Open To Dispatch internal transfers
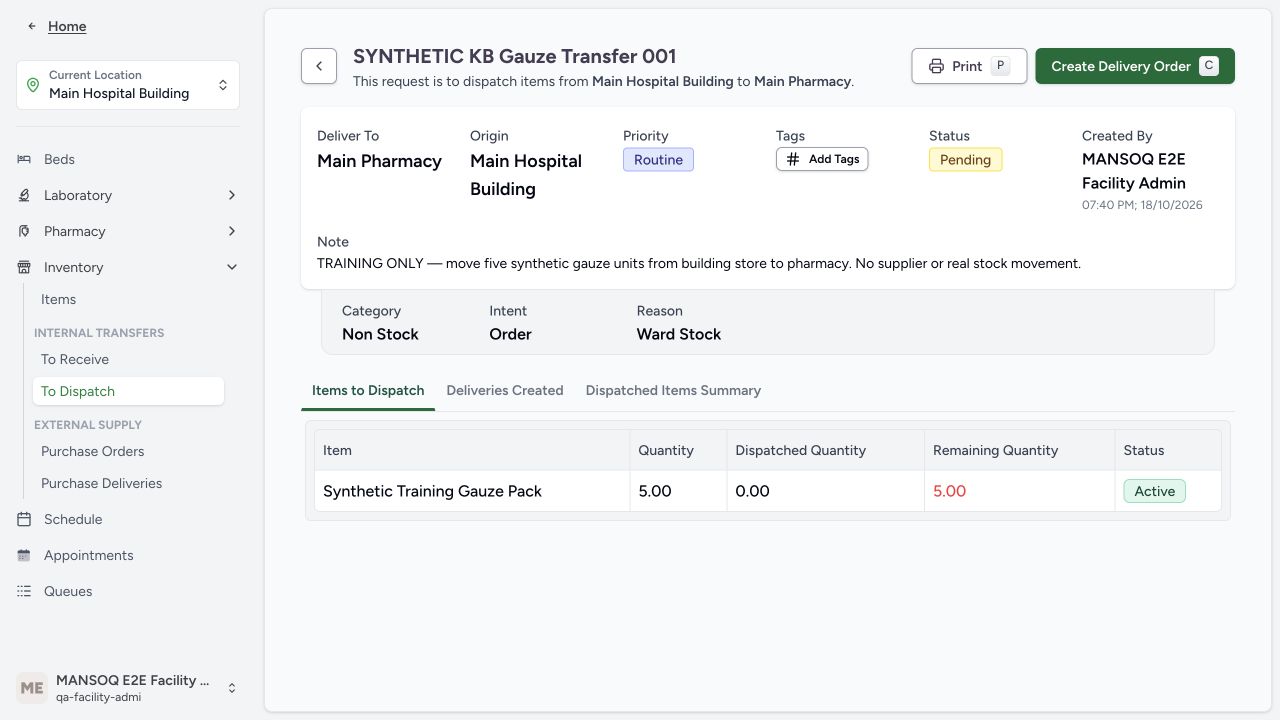This screenshot has width=1280, height=720. (128, 391)
